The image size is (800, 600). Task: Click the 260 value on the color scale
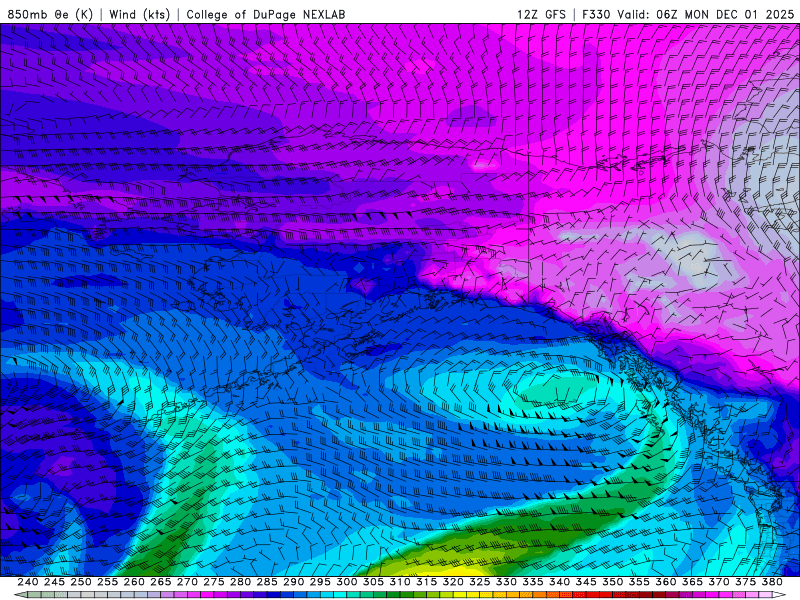[134, 582]
